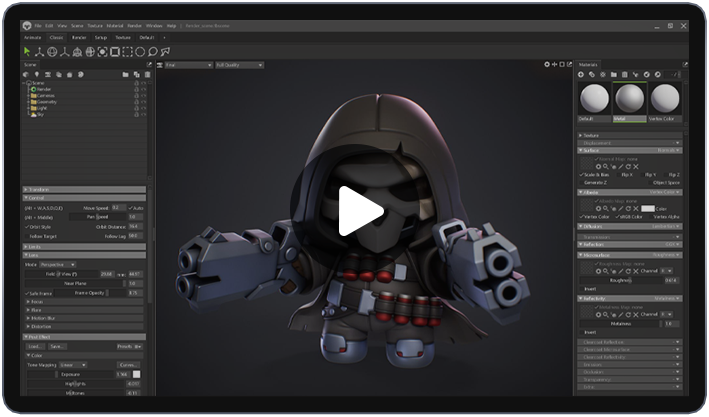This screenshot has height=417, width=709.
Task: Toggle the Orbit Style checkbox
Action: (27, 227)
